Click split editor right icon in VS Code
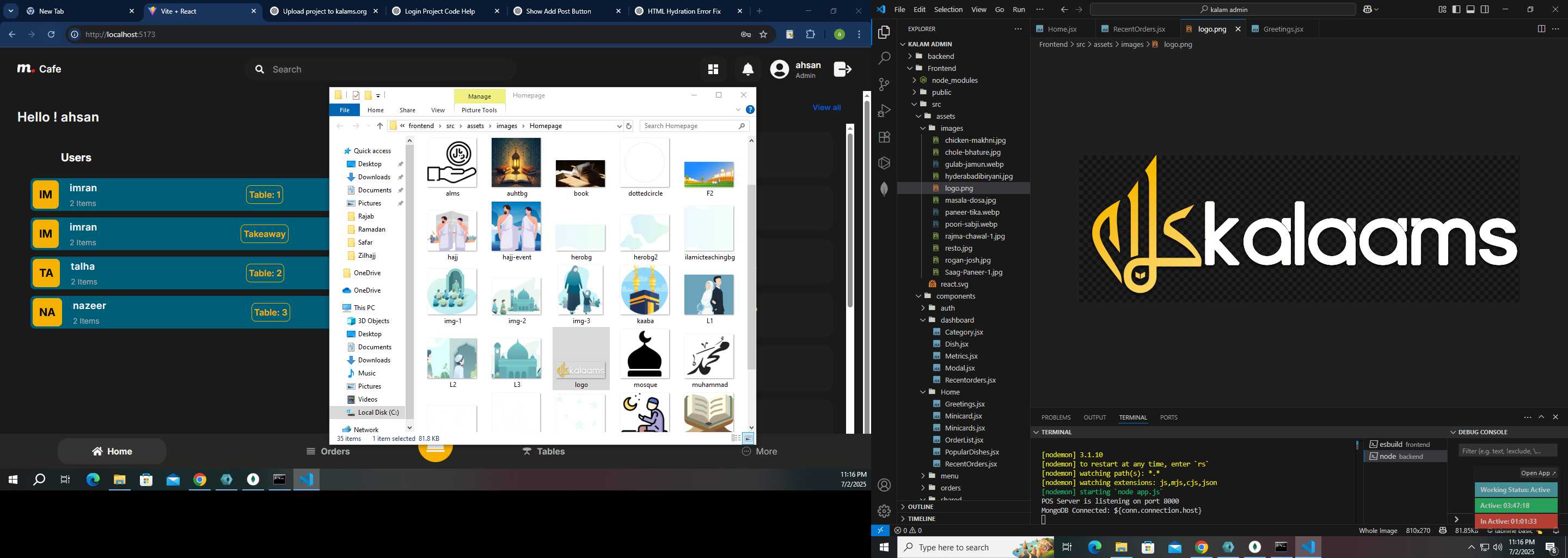1568x558 pixels. [x=1541, y=29]
